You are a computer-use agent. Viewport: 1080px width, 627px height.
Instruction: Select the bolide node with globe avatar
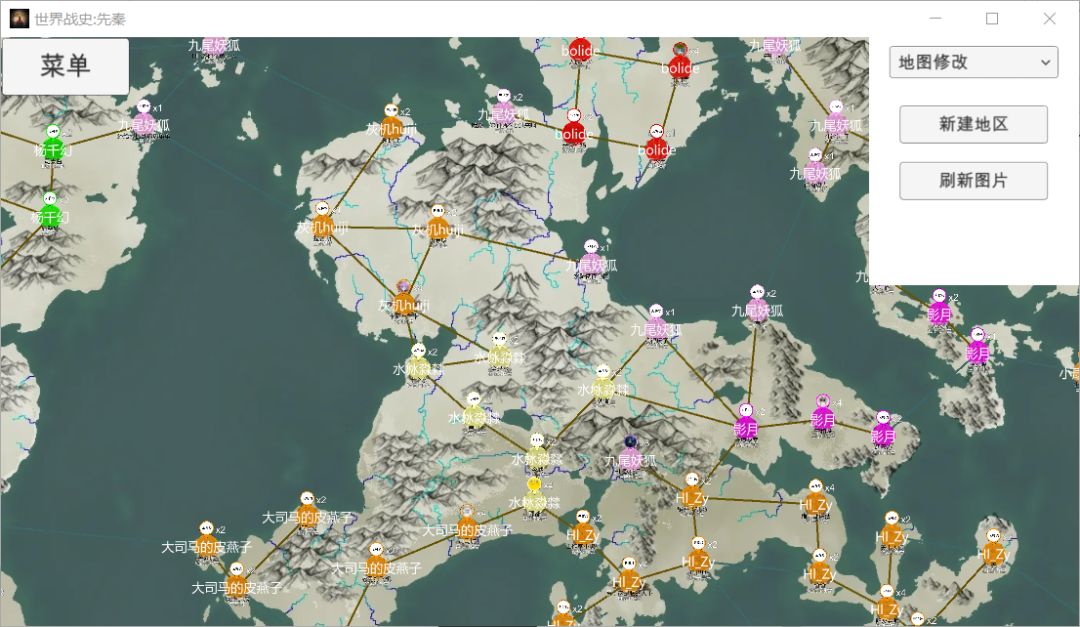coord(680,62)
